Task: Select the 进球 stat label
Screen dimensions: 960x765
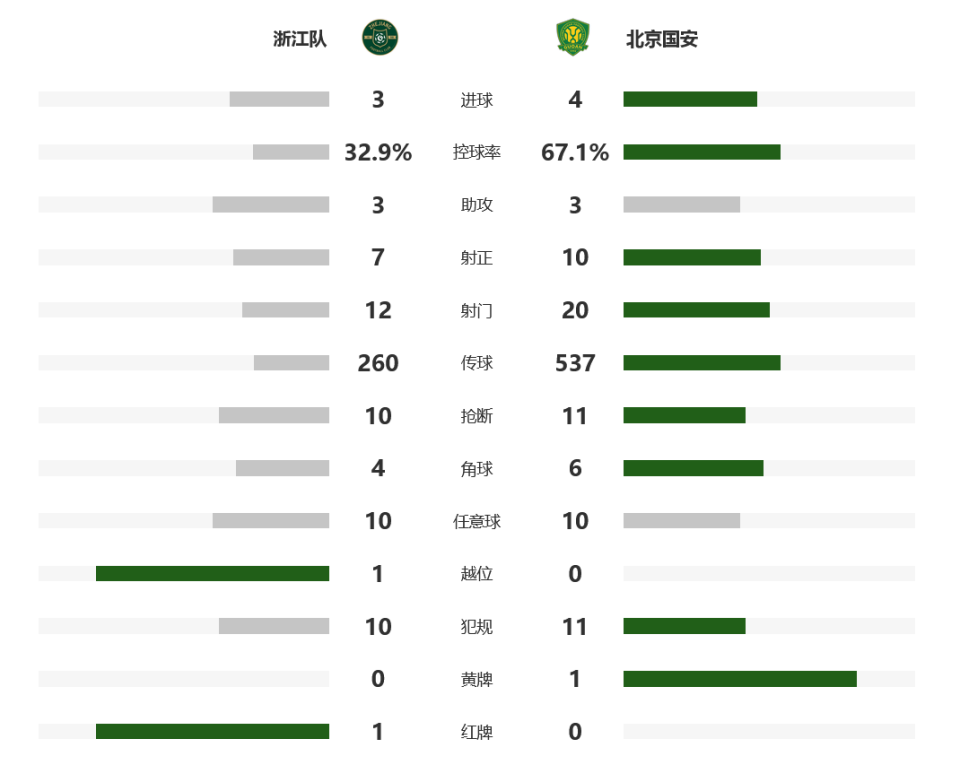Action: pyautogui.click(x=476, y=100)
